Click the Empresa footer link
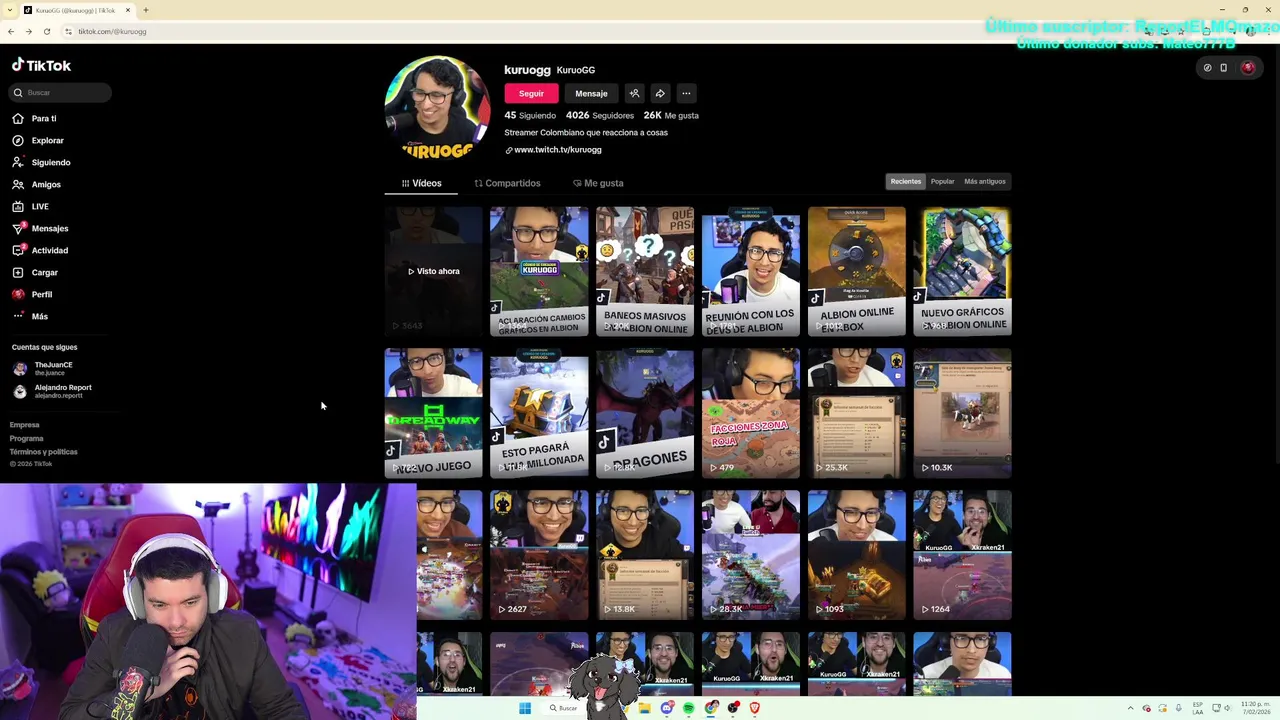This screenshot has width=1280, height=720. (24, 425)
